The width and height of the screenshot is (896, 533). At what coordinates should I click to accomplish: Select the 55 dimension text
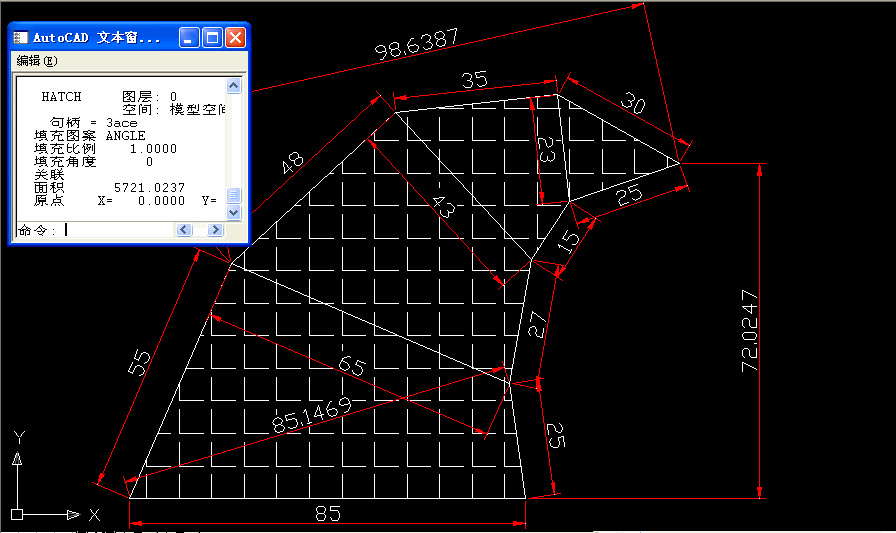pyautogui.click(x=139, y=363)
